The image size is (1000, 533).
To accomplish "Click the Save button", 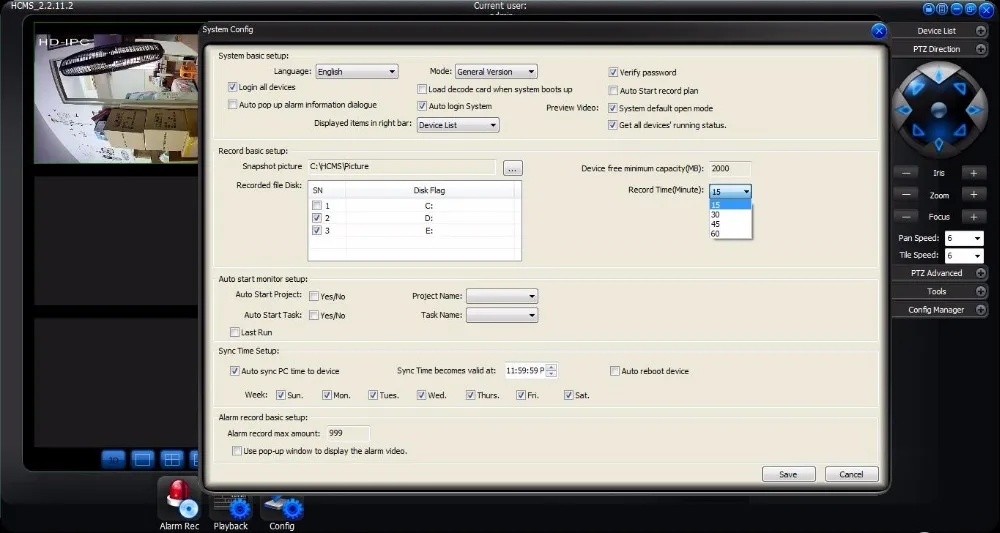I will (x=788, y=474).
